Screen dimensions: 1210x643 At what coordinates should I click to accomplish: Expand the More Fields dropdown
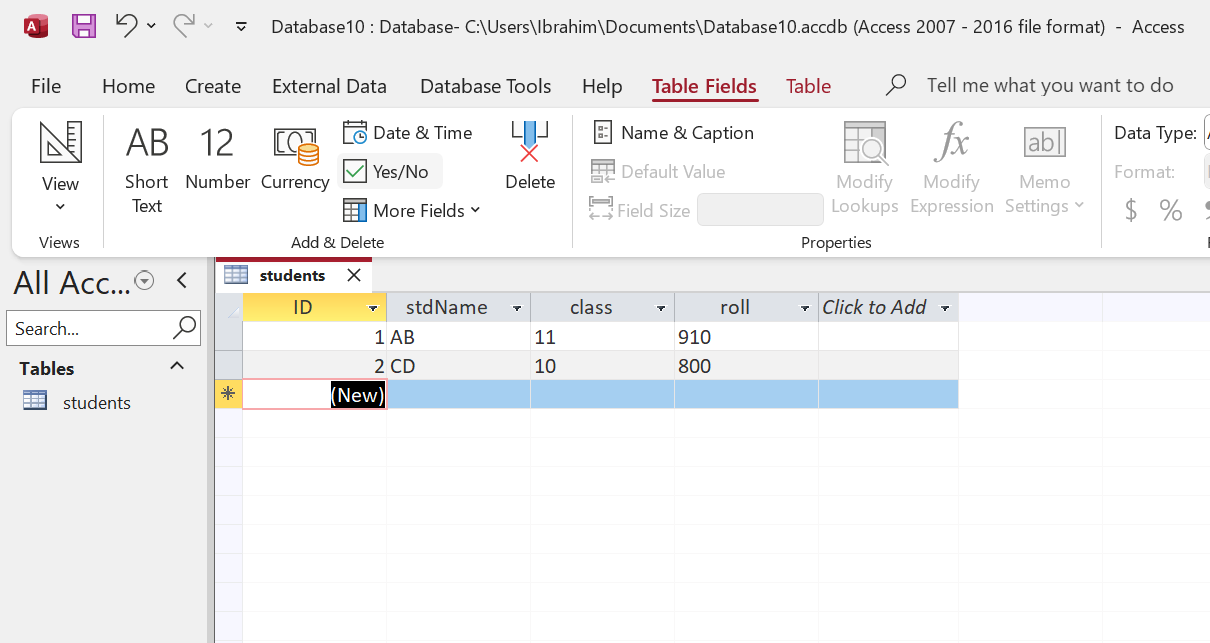[x=412, y=210]
